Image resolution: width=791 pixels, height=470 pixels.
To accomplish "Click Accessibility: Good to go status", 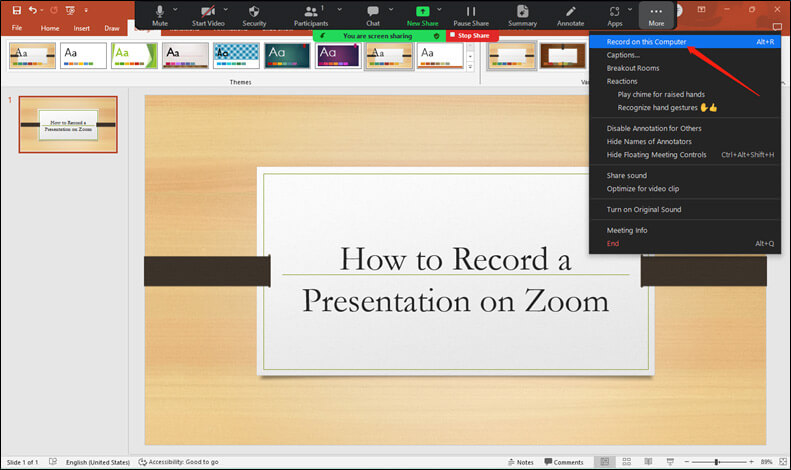I will coord(179,462).
